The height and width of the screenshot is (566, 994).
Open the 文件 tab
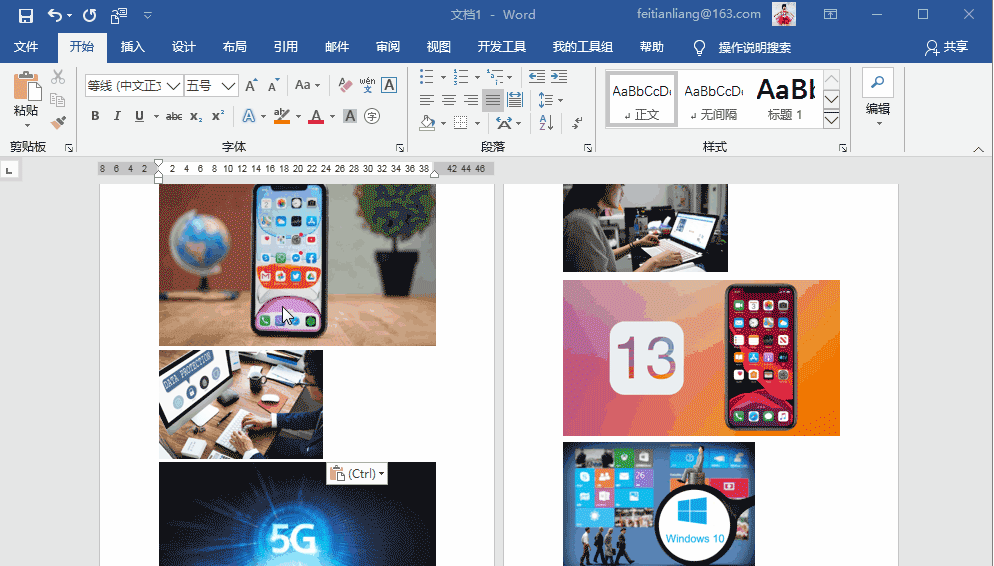26,47
